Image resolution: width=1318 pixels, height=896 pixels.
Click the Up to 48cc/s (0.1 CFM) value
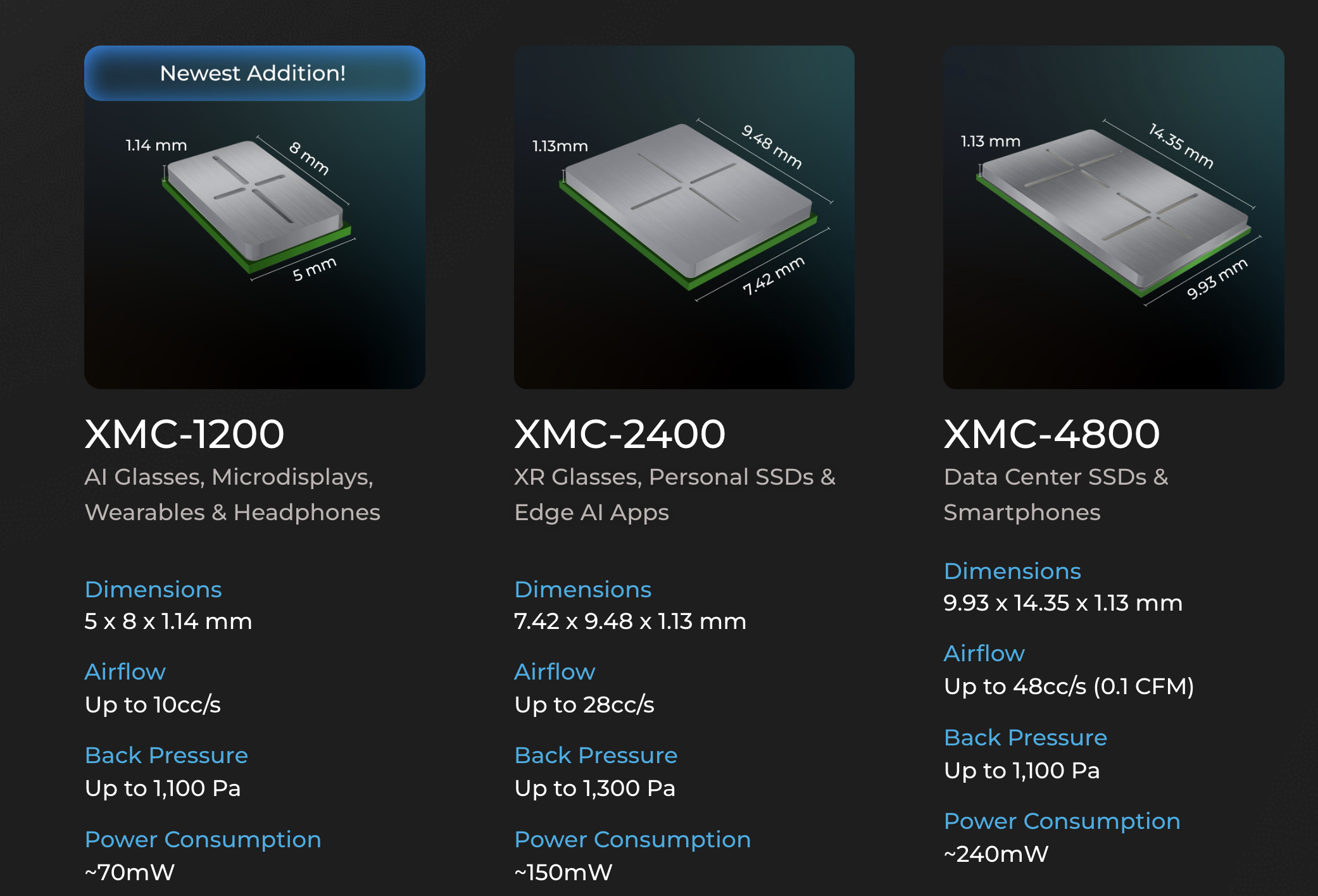point(1069,687)
